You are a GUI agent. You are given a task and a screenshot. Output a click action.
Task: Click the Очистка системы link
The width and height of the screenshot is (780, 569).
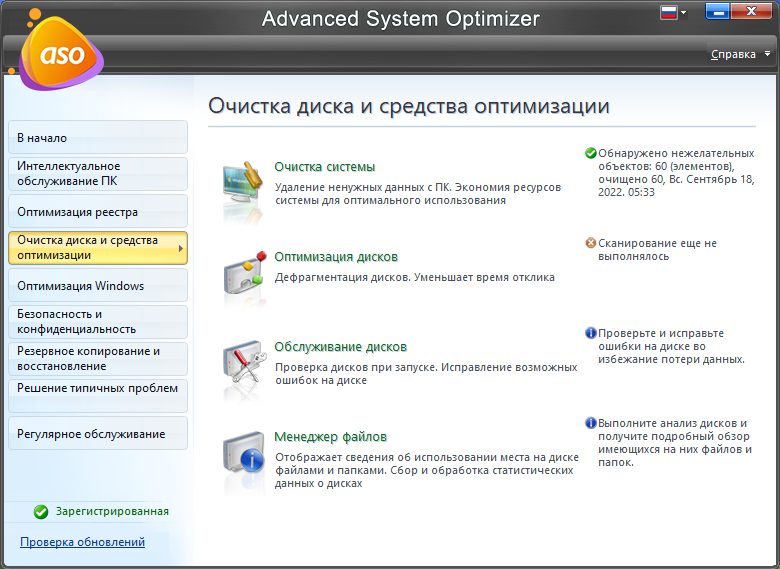pyautogui.click(x=325, y=167)
